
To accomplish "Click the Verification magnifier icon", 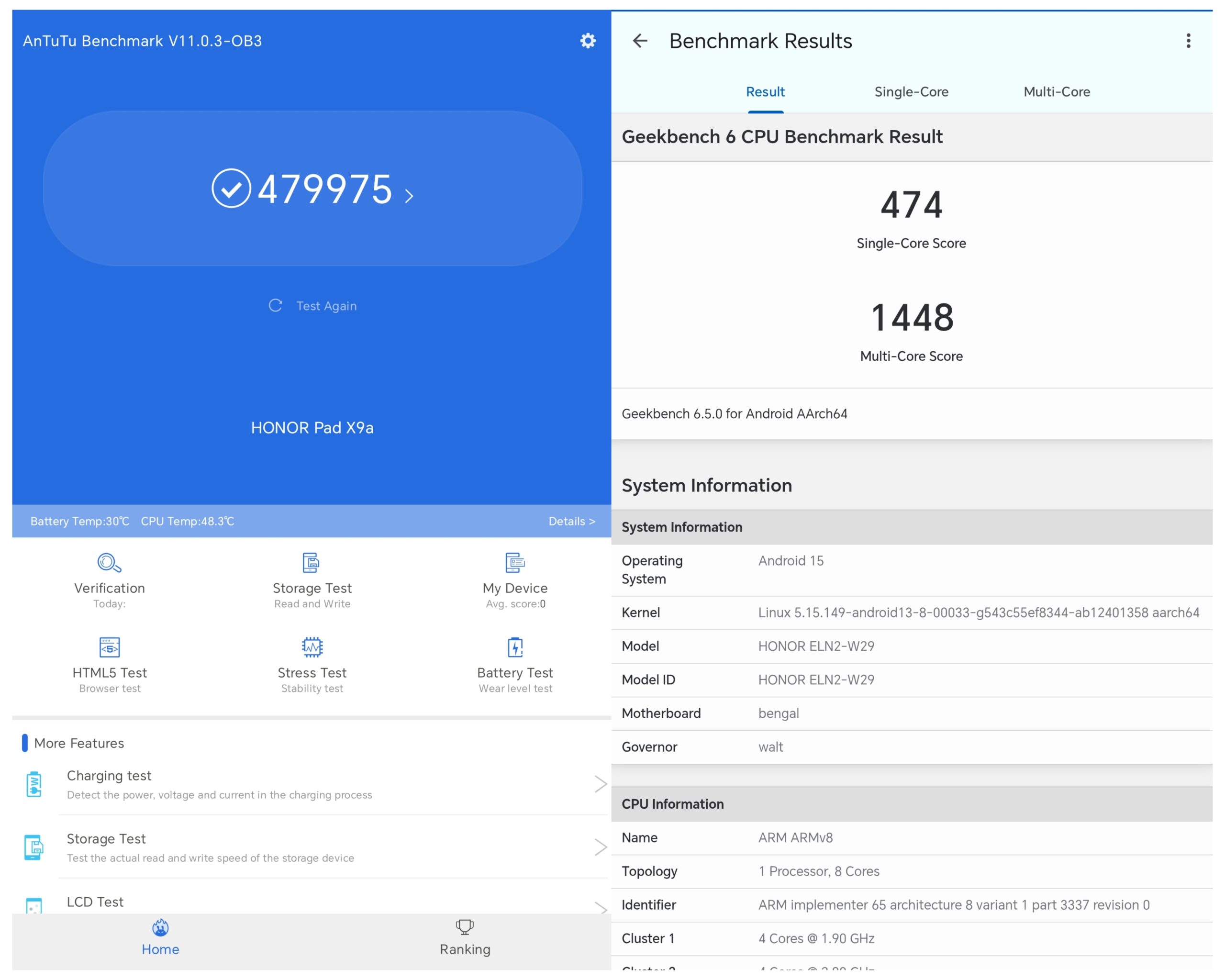I will (109, 563).
